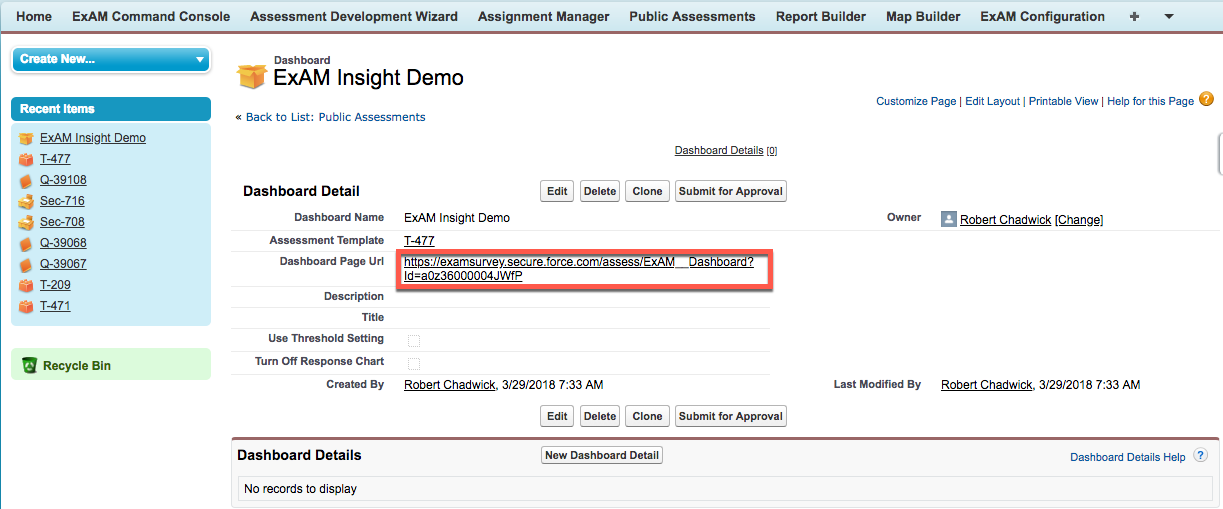Click the Dashboard Details [0] anchor link
Screen dimensions: 1223x509
click(726, 151)
